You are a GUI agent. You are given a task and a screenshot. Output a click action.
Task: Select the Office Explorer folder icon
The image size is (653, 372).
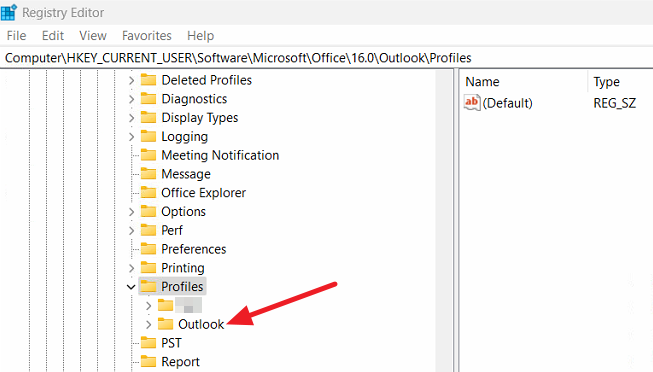coord(148,192)
